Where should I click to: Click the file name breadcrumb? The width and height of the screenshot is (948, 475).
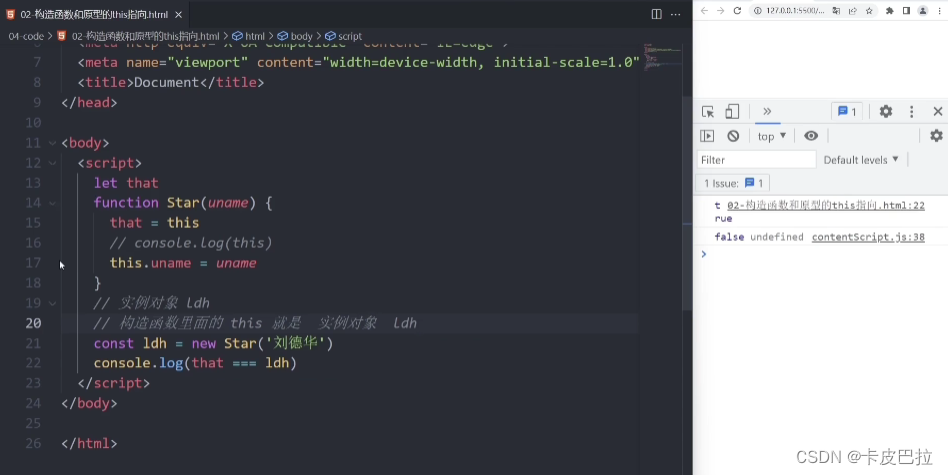(x=145, y=36)
